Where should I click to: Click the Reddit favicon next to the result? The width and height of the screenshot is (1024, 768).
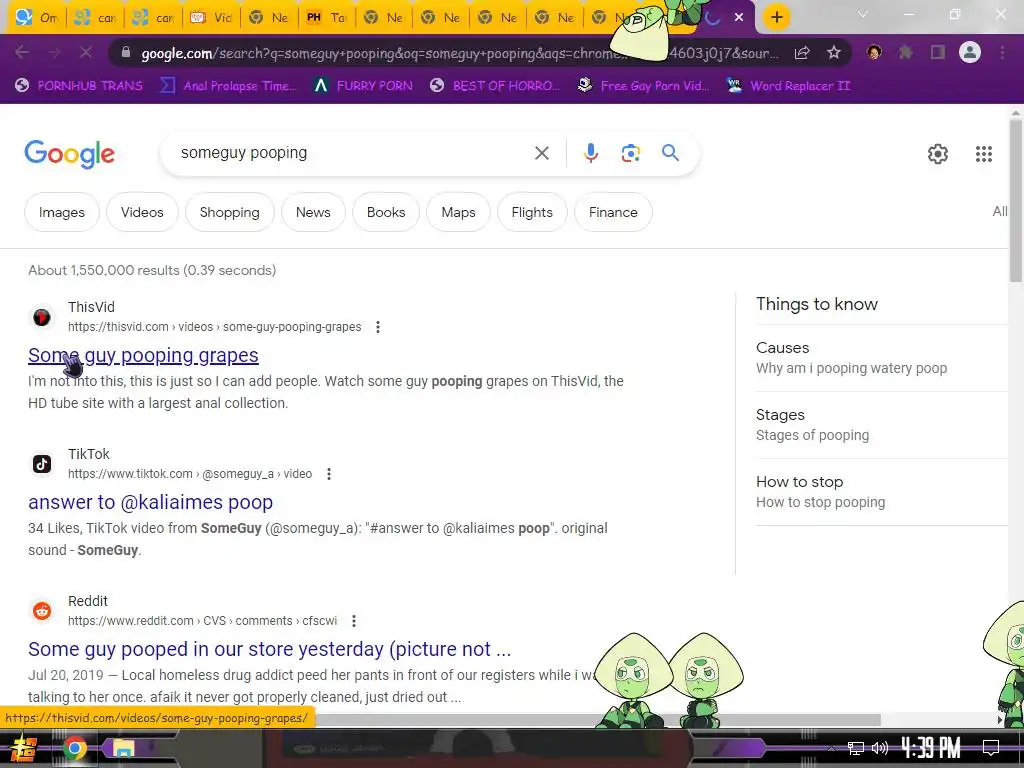(42, 611)
